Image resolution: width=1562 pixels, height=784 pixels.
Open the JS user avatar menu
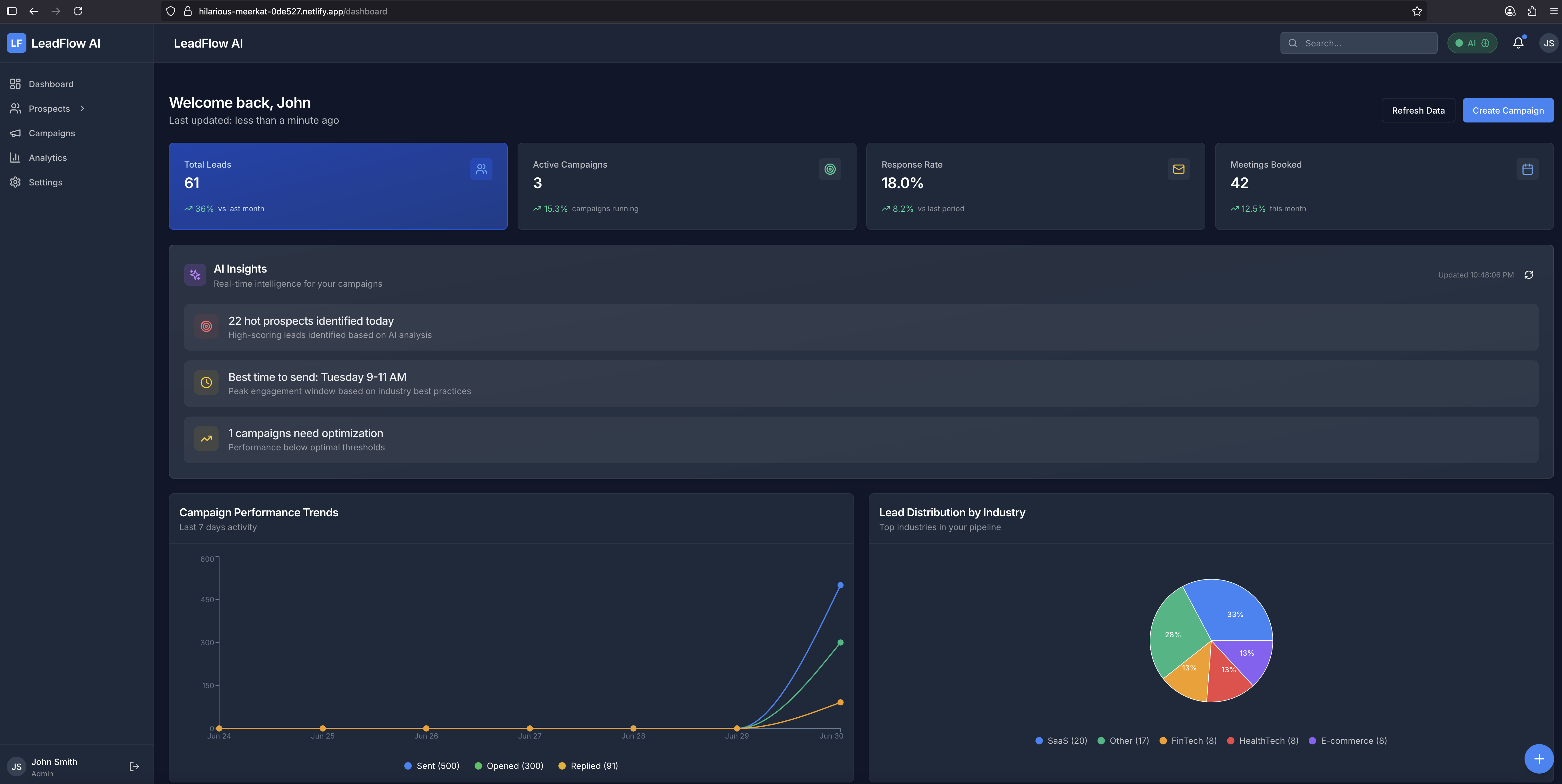tap(1548, 43)
